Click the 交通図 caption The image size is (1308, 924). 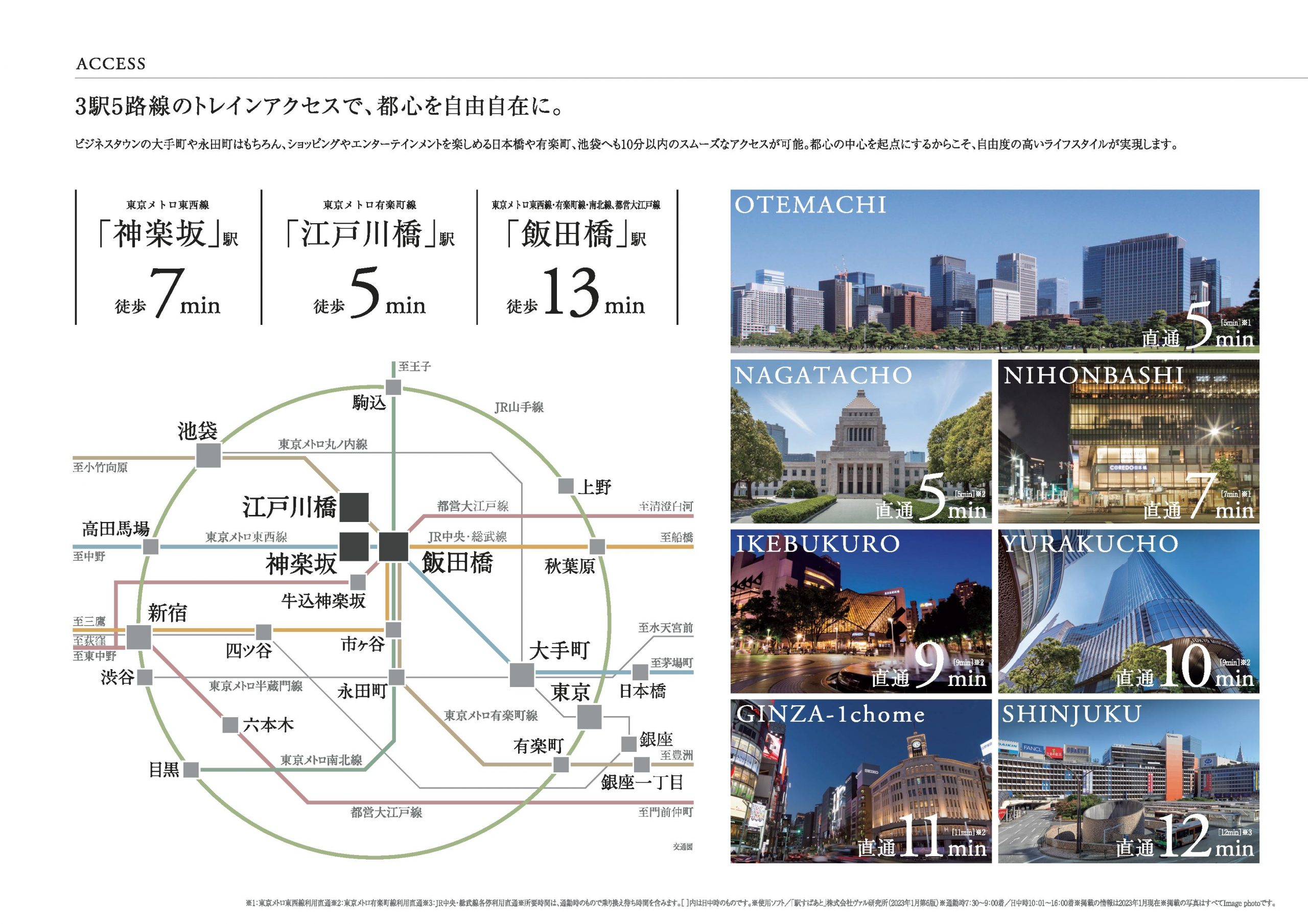tap(683, 846)
